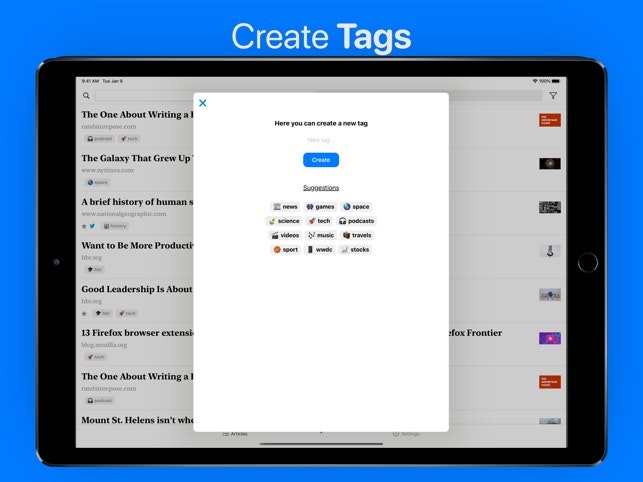Choose the space tag suggestion
Screen dimensions: 643x482
(x=356, y=207)
